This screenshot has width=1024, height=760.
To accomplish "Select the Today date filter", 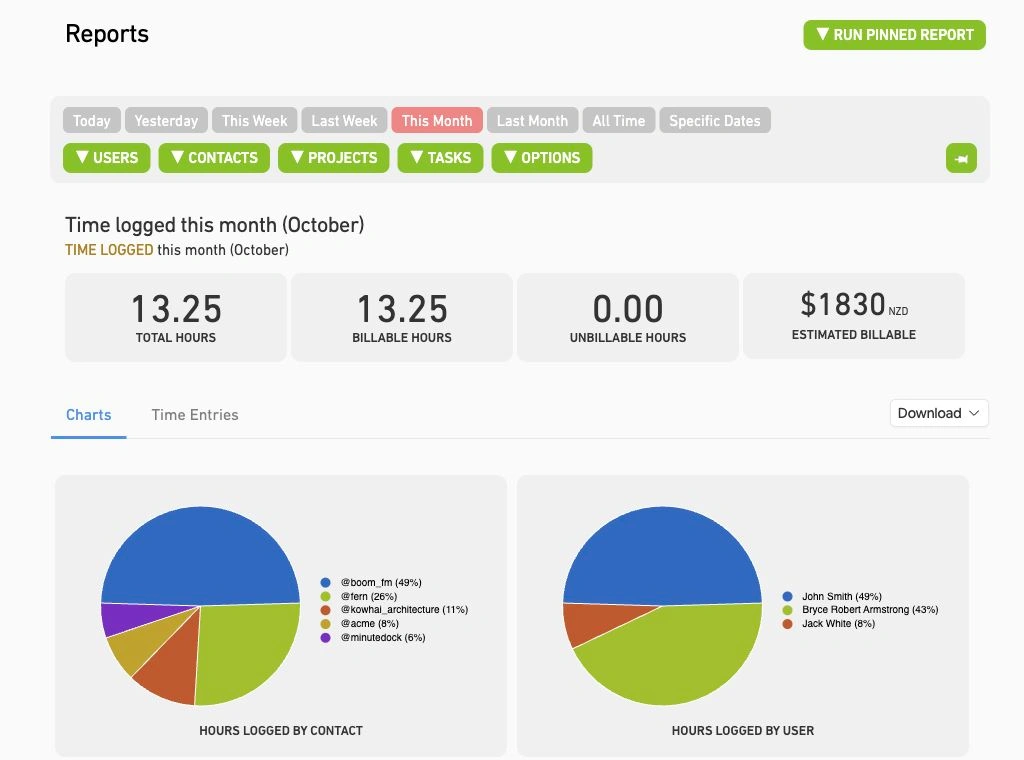I will coord(91,121).
